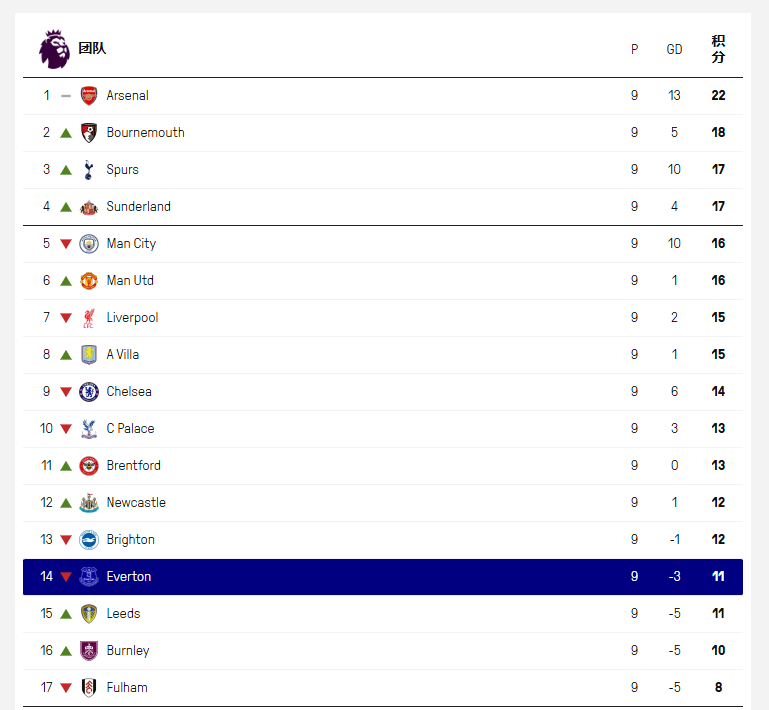Open the Newcastle team link

pos(136,503)
